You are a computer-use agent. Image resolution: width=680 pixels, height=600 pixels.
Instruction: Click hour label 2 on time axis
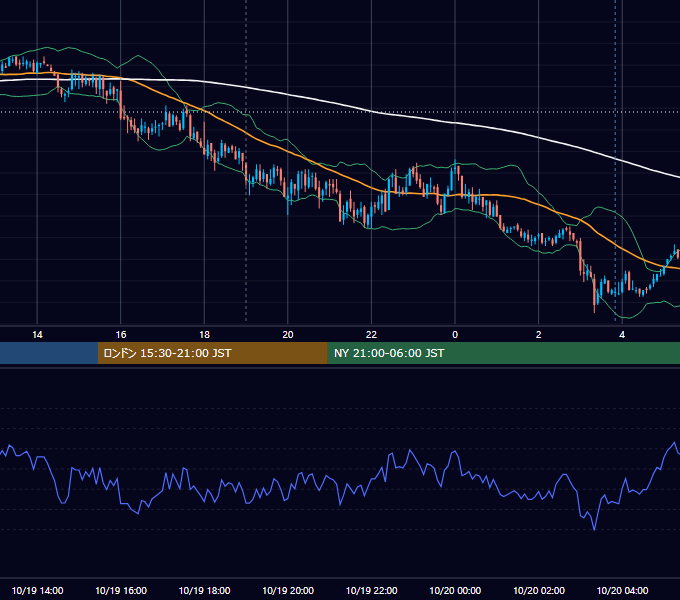pyautogui.click(x=538, y=335)
